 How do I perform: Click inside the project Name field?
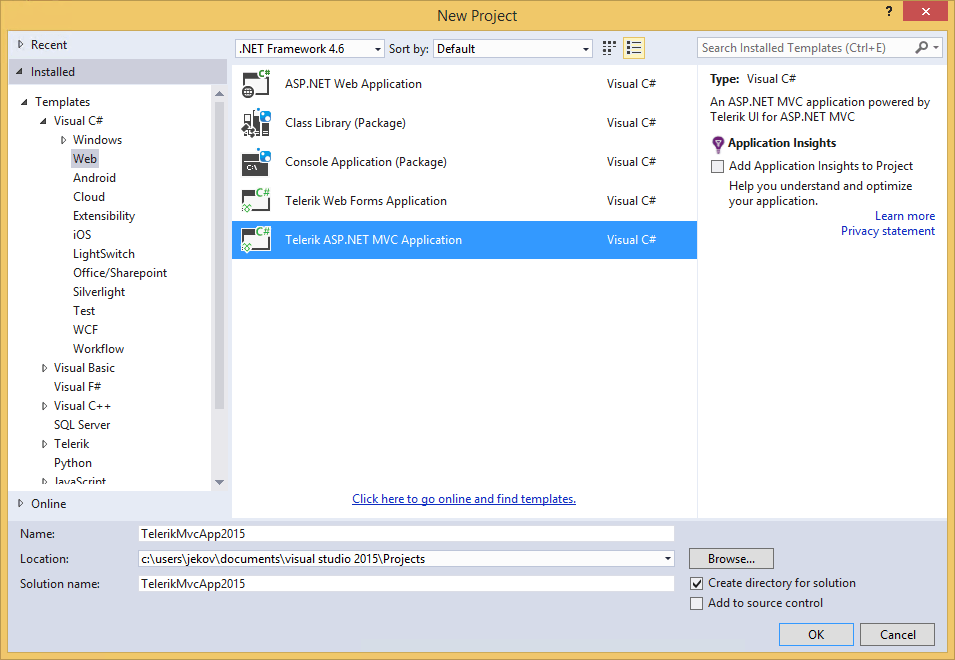click(400, 533)
